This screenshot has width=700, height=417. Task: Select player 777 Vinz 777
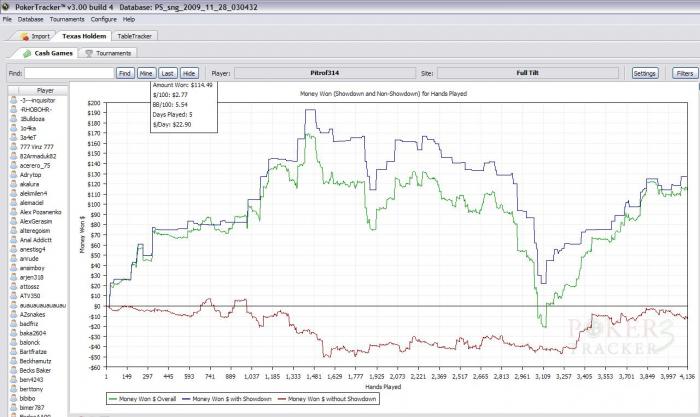pyautogui.click(x=37, y=147)
